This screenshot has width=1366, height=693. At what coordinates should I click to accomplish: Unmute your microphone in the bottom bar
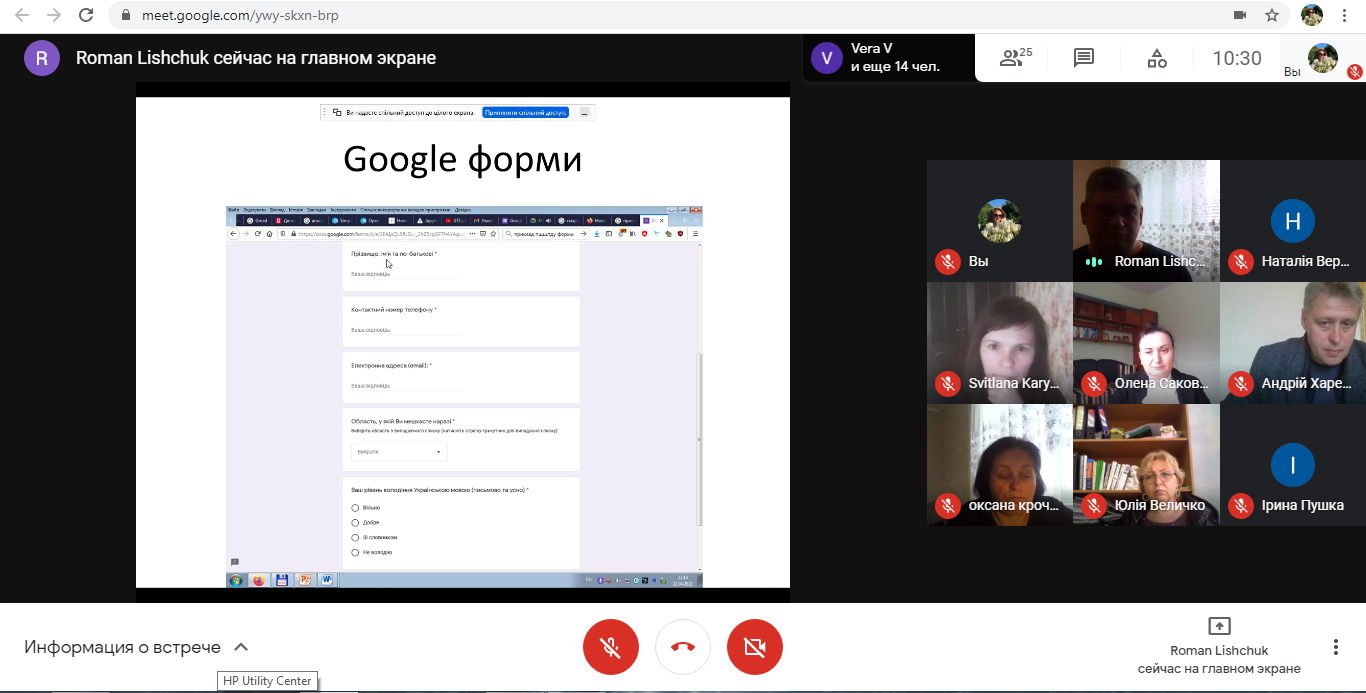(610, 647)
